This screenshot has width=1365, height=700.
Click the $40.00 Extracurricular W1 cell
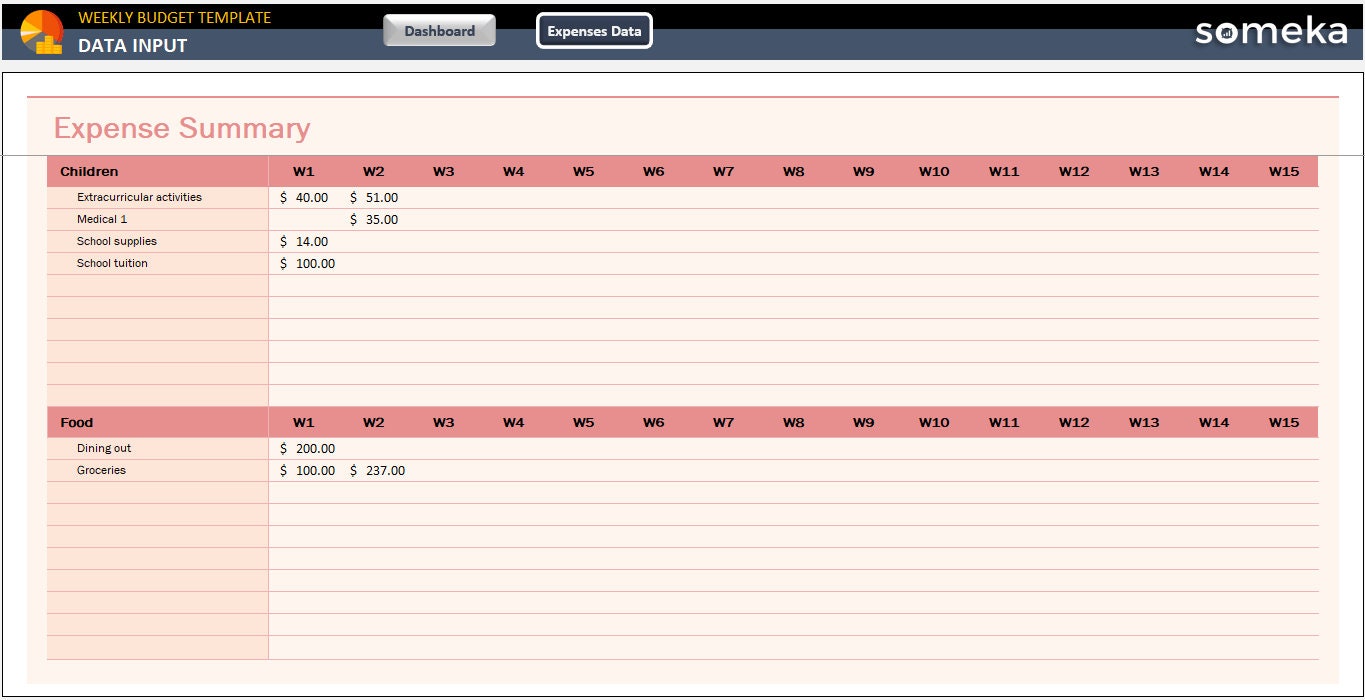point(304,198)
